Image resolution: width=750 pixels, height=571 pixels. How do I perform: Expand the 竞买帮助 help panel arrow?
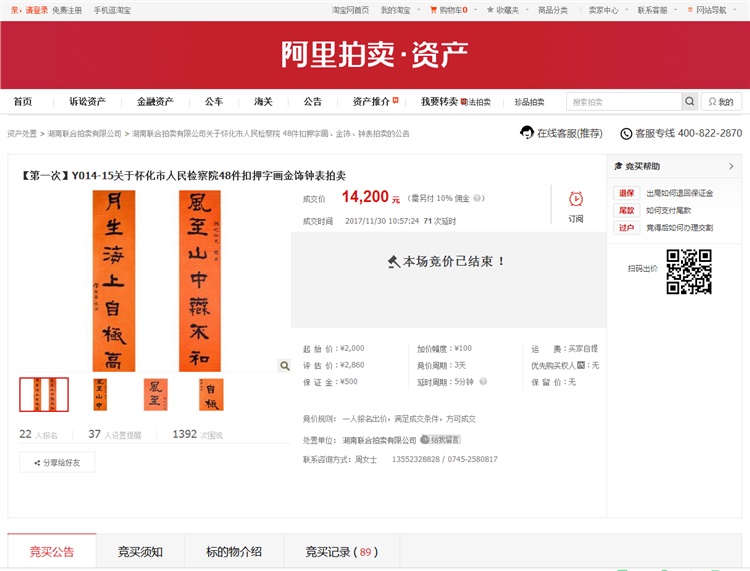click(731, 166)
